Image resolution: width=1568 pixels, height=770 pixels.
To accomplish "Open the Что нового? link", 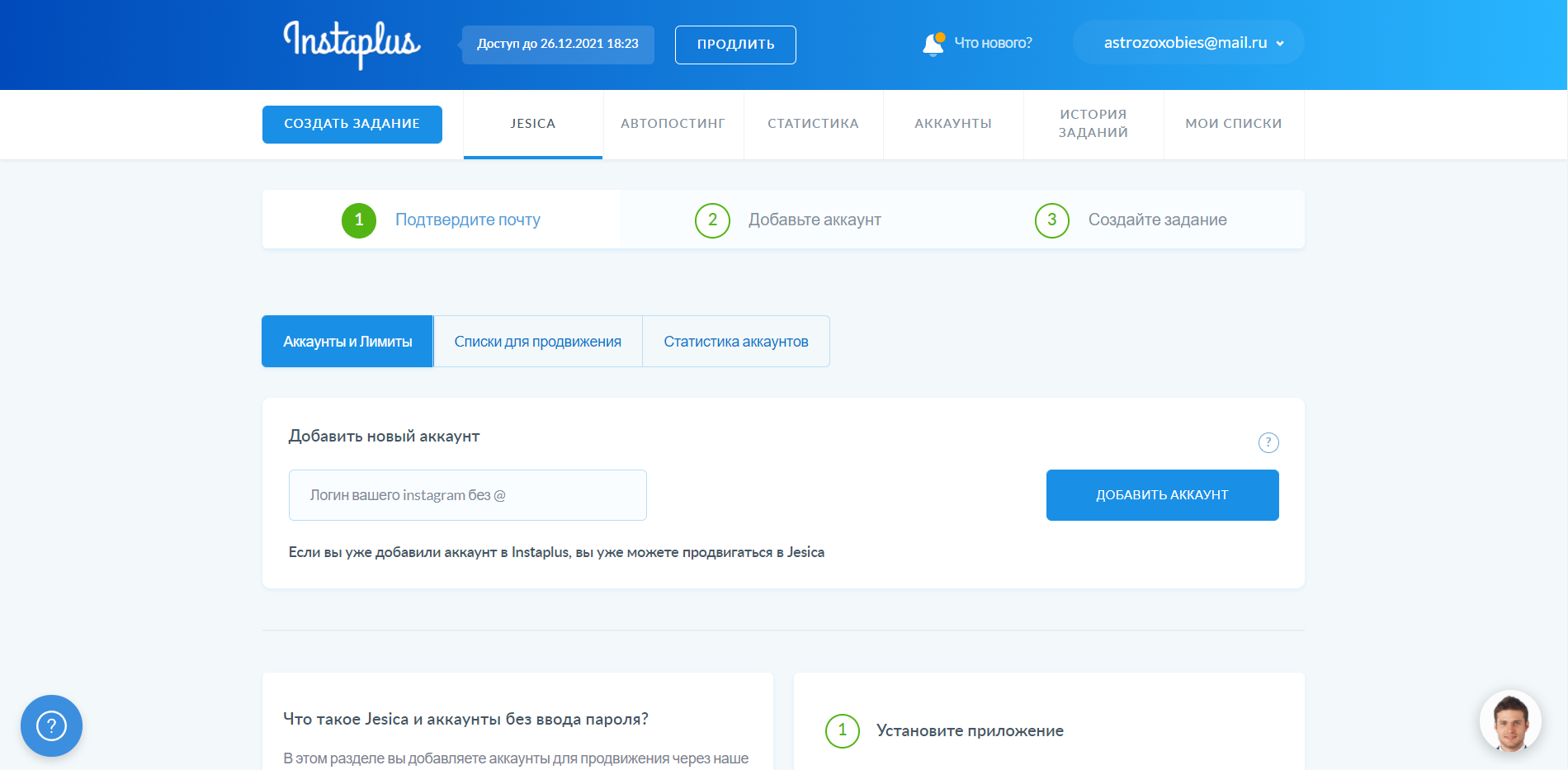I will click(x=993, y=43).
